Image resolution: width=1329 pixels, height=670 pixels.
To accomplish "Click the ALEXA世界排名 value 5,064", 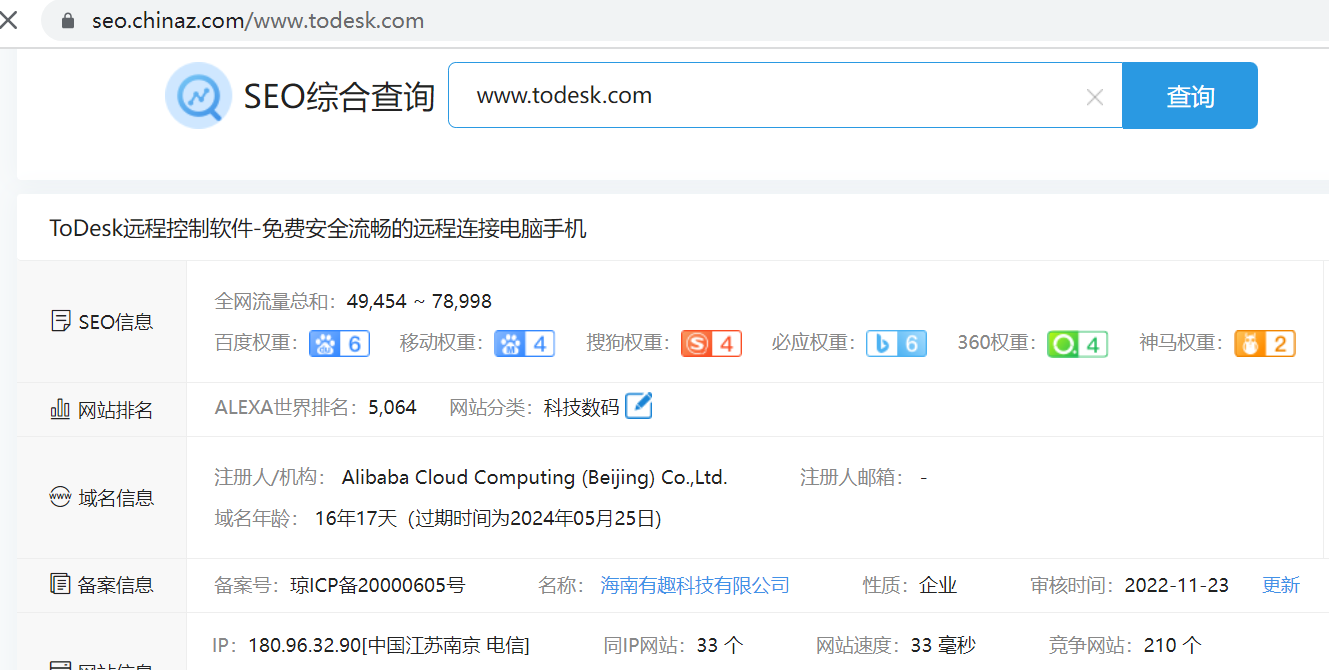I will tap(393, 407).
